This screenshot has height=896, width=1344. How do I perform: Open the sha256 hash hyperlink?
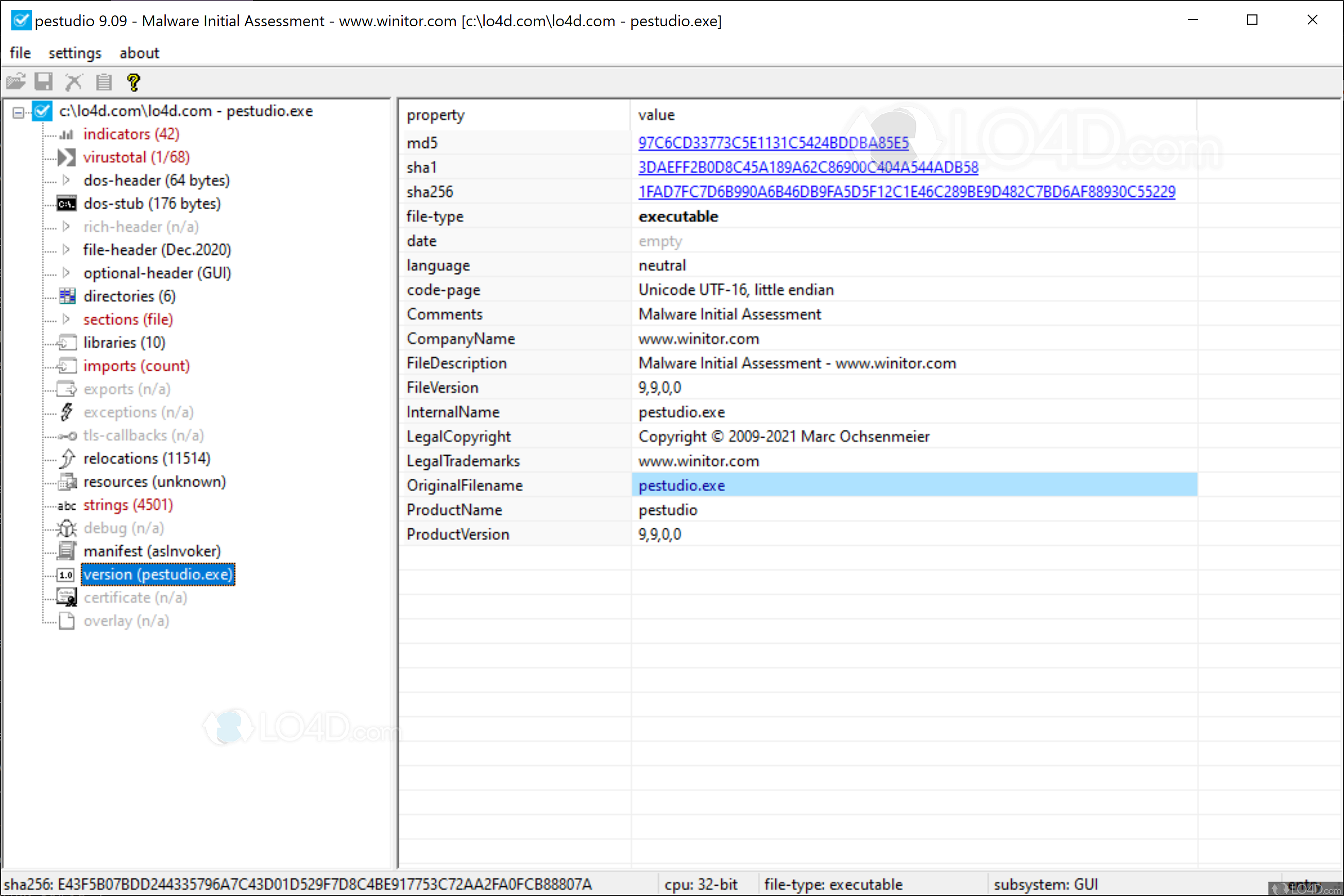click(907, 192)
